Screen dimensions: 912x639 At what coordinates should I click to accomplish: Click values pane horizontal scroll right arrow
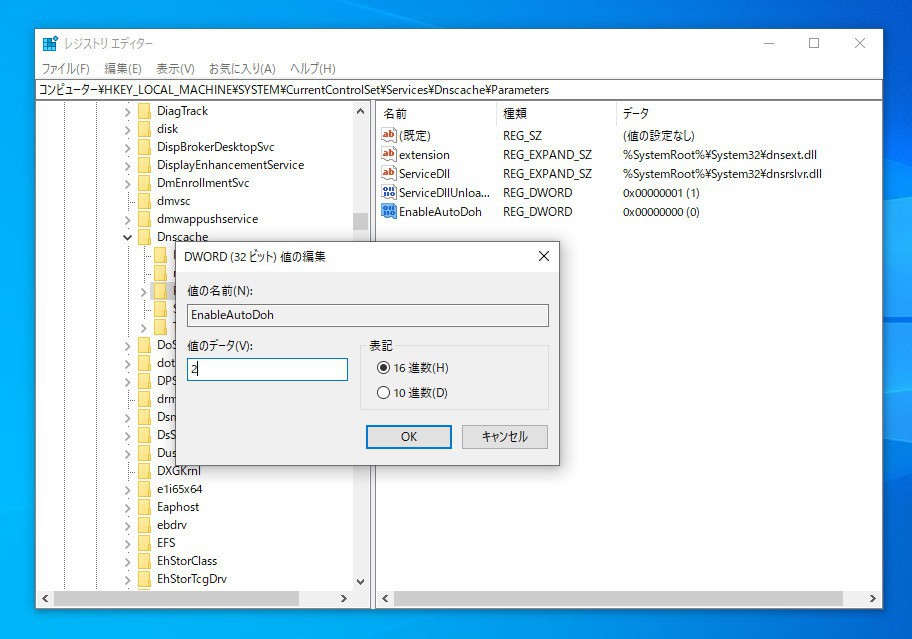pyautogui.click(x=872, y=598)
